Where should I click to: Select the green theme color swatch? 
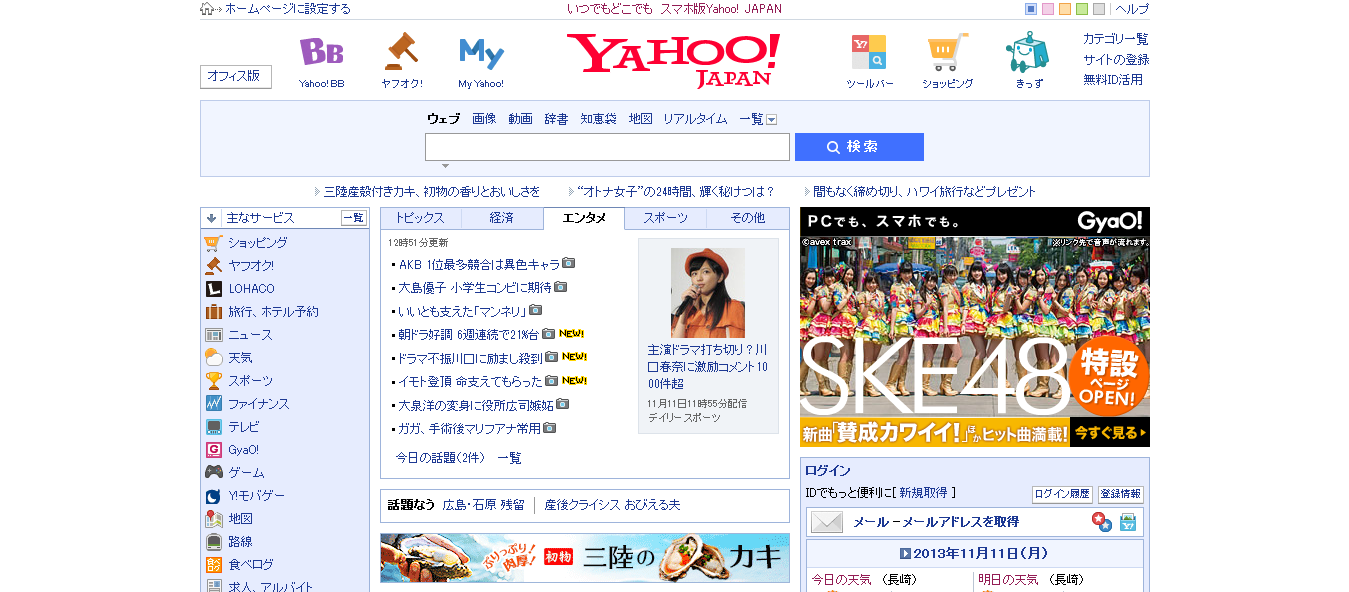[x=1082, y=9]
